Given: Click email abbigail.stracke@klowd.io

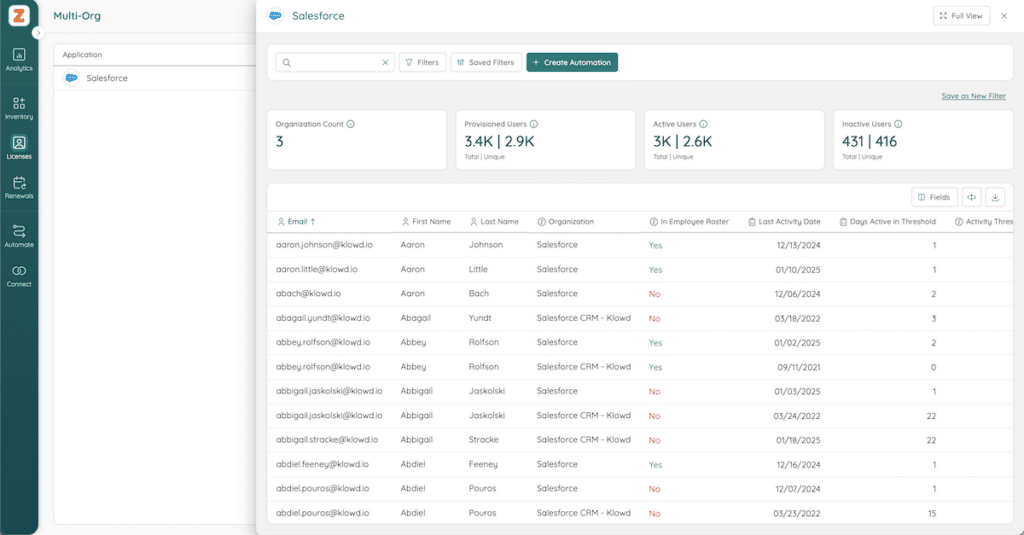Looking at the screenshot, I should (x=327, y=440).
